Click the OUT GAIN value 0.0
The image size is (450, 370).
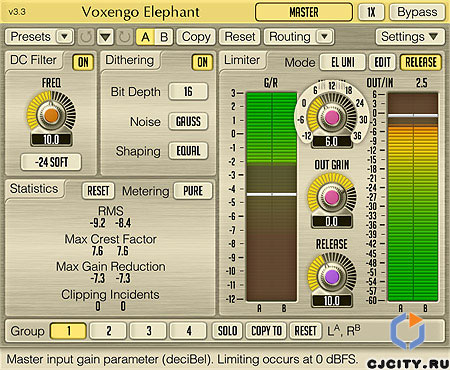tap(332, 221)
